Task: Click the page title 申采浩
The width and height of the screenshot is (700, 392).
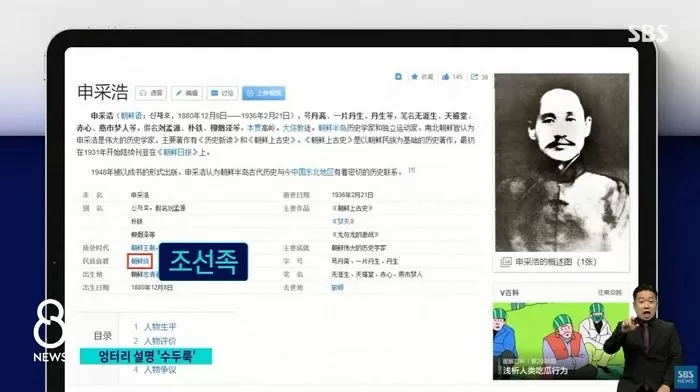Action: pos(103,92)
